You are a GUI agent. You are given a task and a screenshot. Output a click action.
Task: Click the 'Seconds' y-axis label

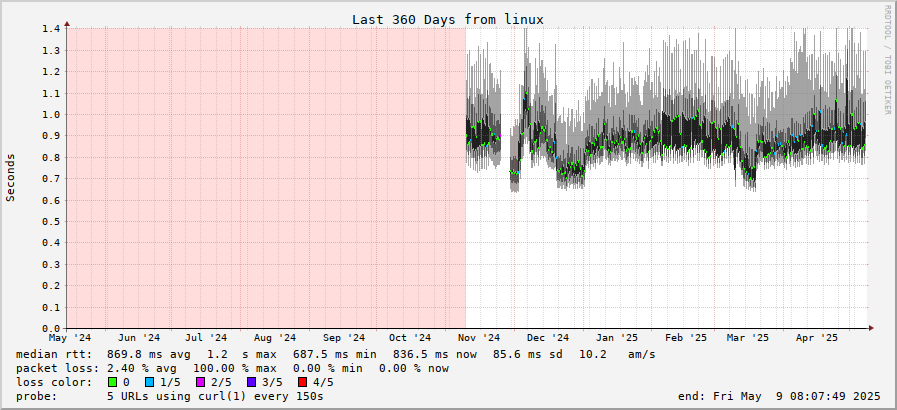(x=10, y=177)
